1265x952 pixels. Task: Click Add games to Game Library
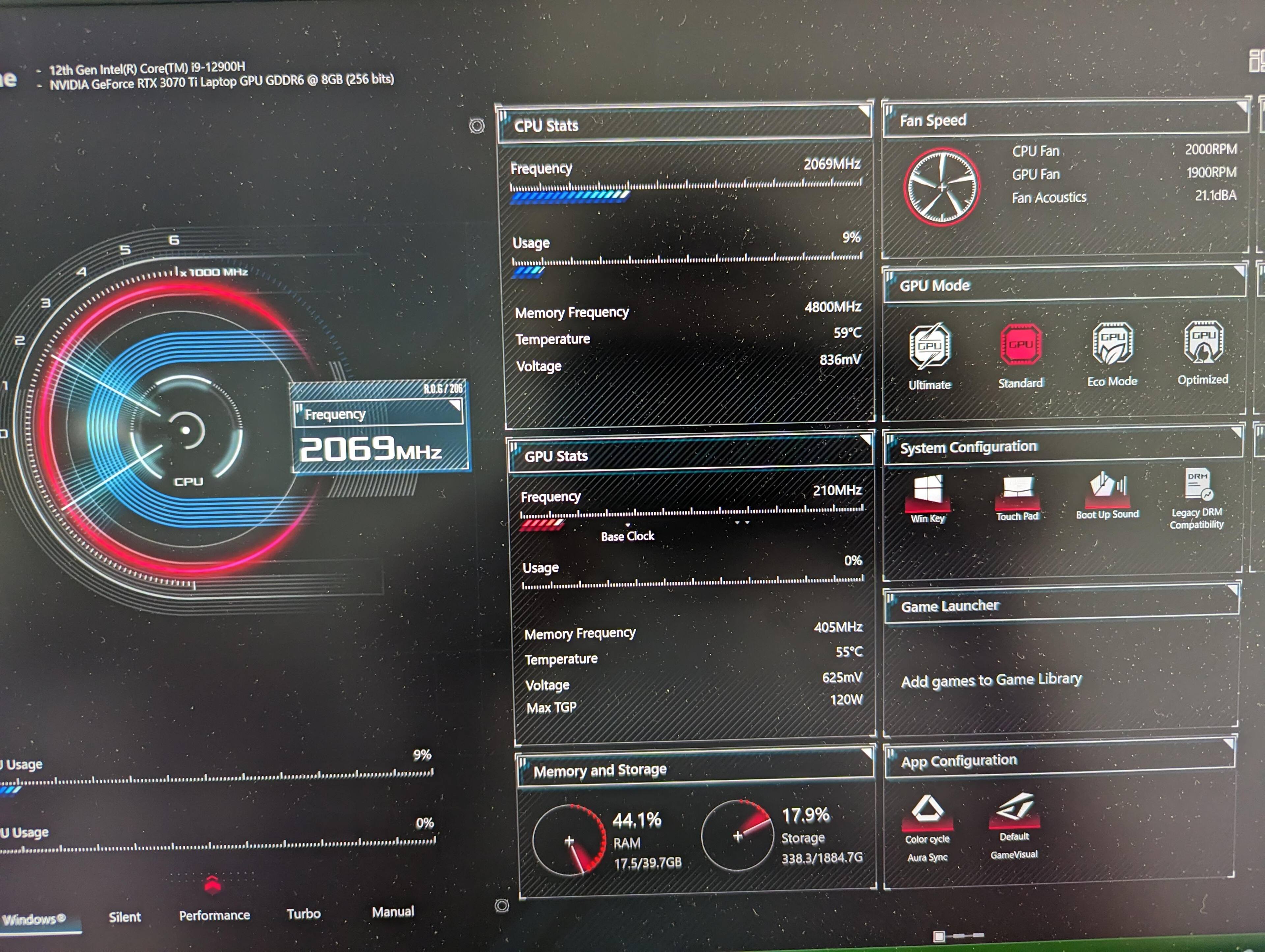click(x=991, y=680)
